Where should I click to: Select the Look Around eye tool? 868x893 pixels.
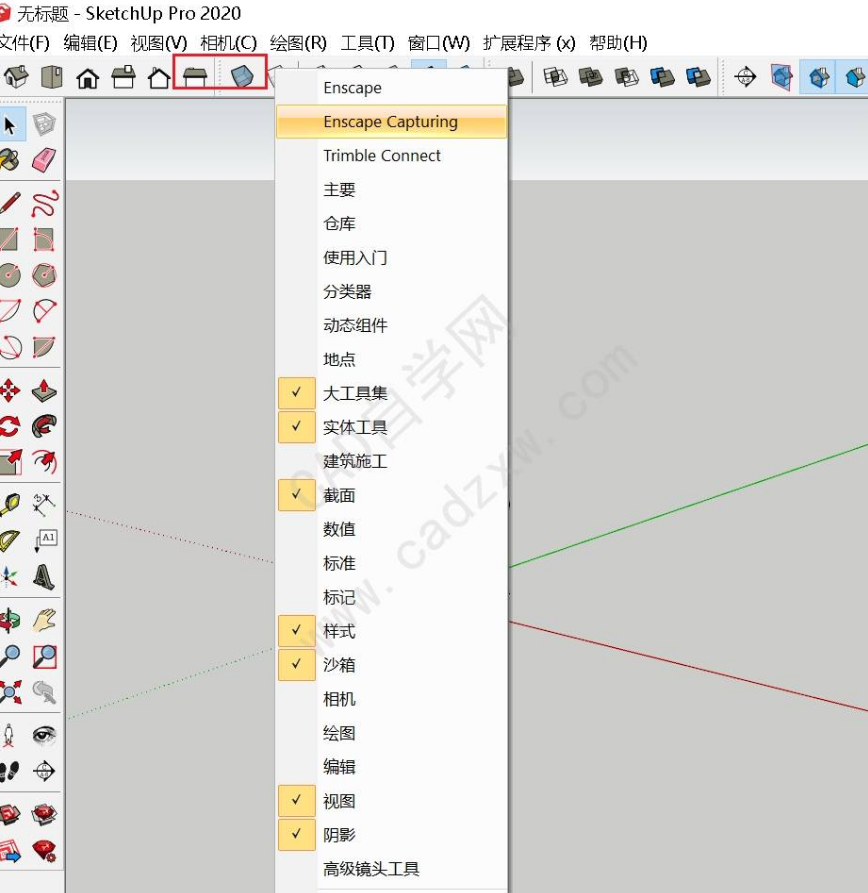44,735
